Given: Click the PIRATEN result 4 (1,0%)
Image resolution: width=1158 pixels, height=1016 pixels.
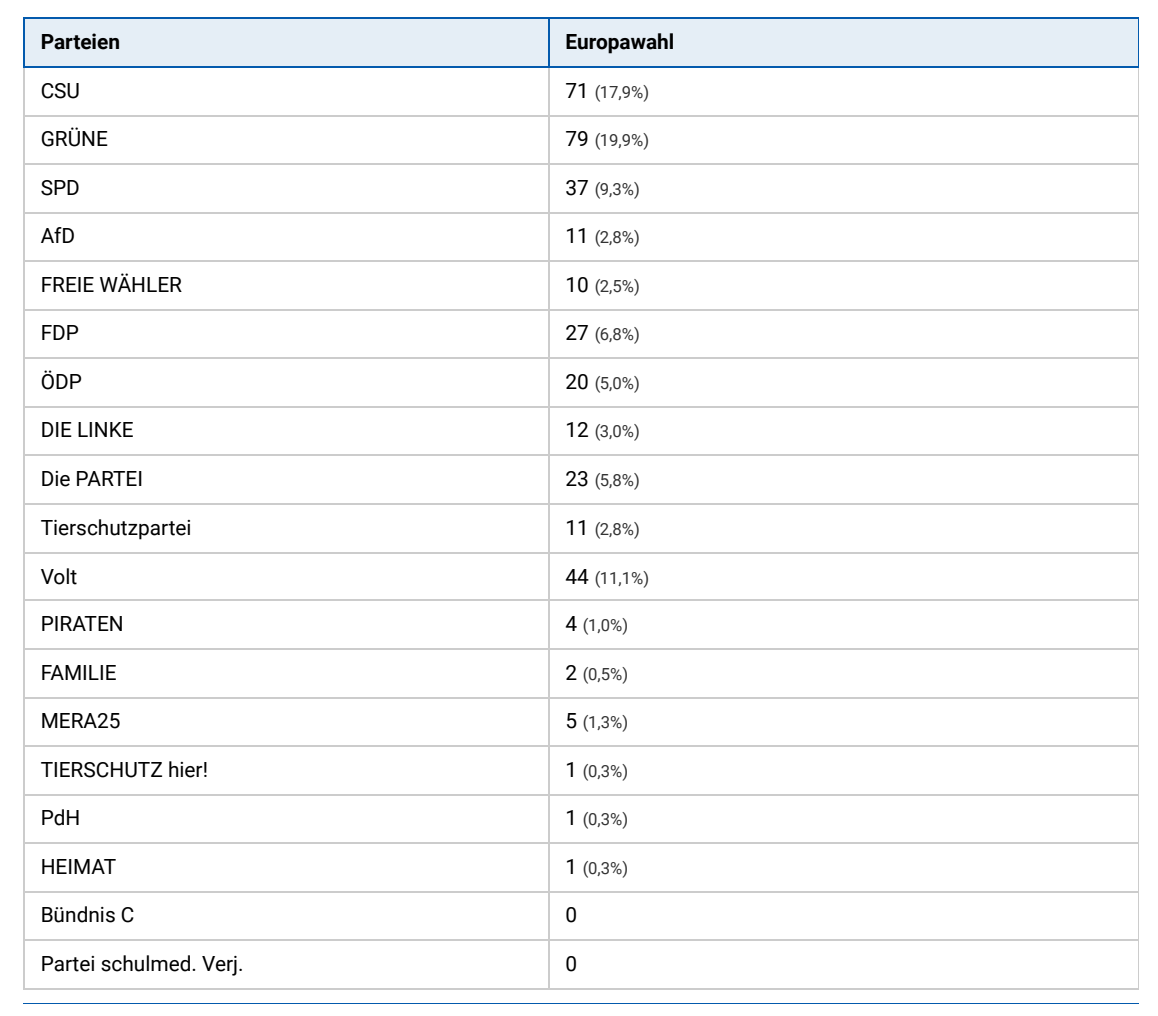Looking at the screenshot, I should [597, 625].
